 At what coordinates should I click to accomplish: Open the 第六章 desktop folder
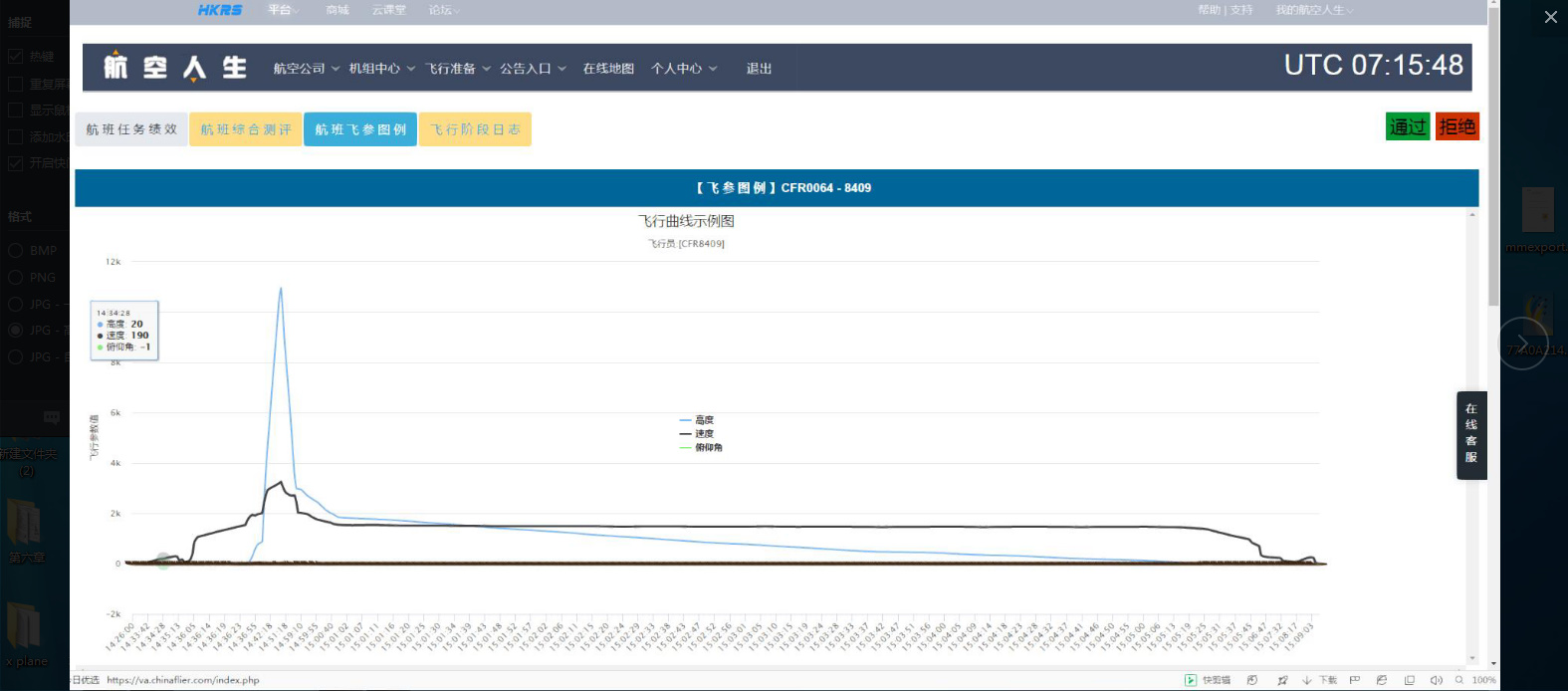pyautogui.click(x=24, y=530)
